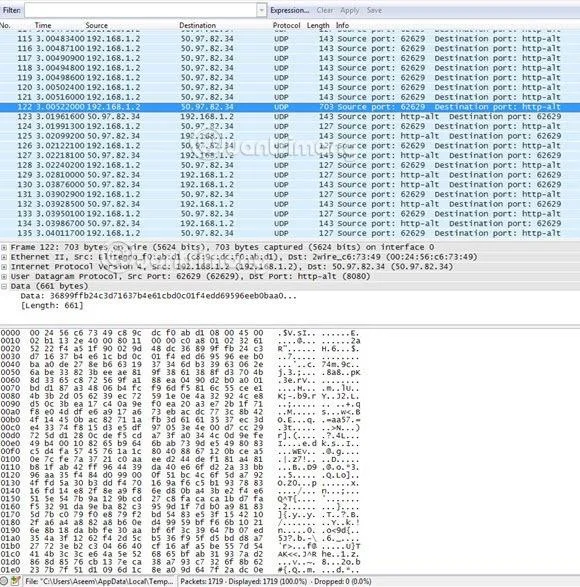Click the Internet Protocol Version 4 detail line
The height and width of the screenshot is (587, 580).
232,267
